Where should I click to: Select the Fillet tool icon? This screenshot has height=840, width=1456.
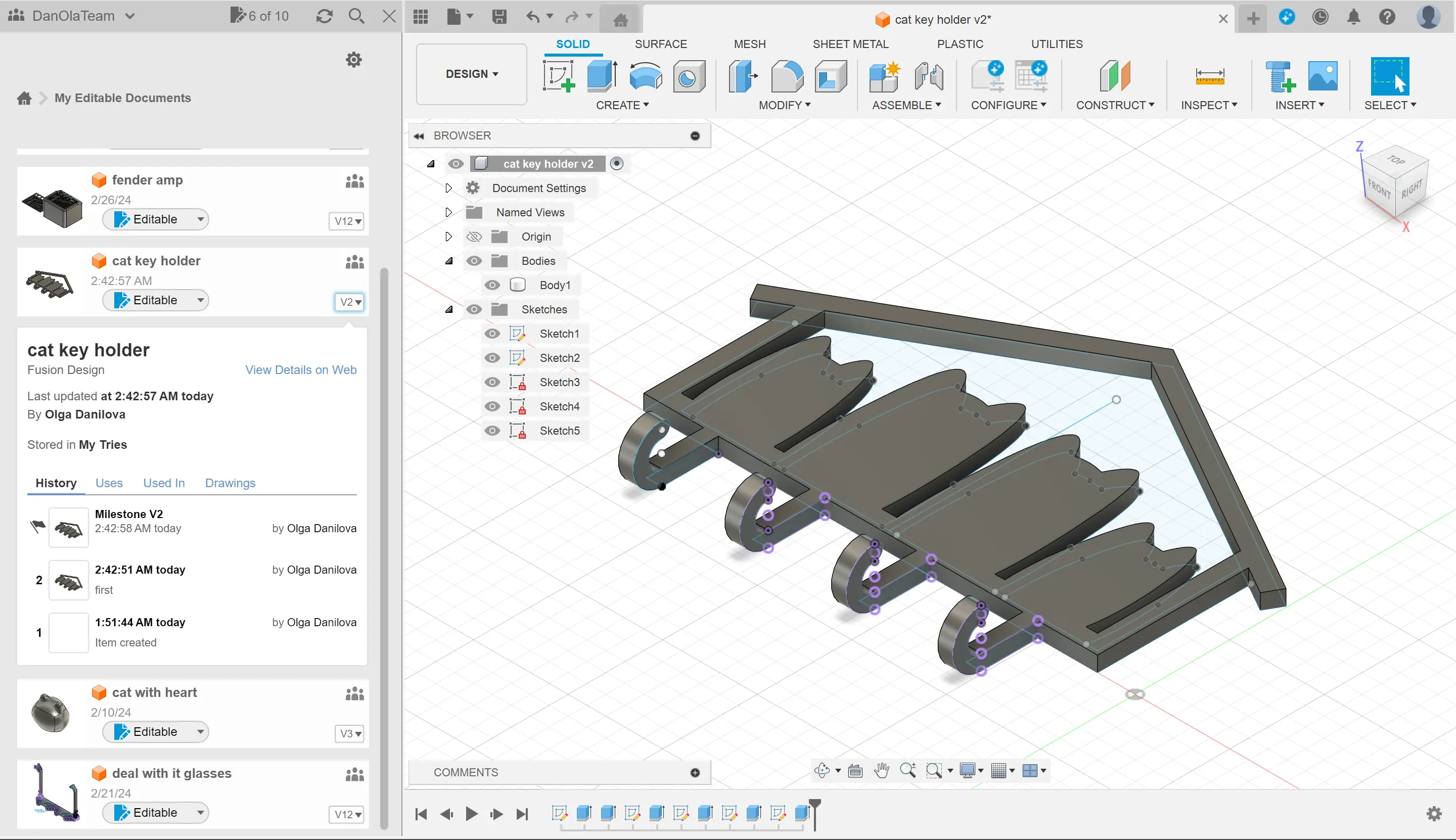tap(787, 76)
